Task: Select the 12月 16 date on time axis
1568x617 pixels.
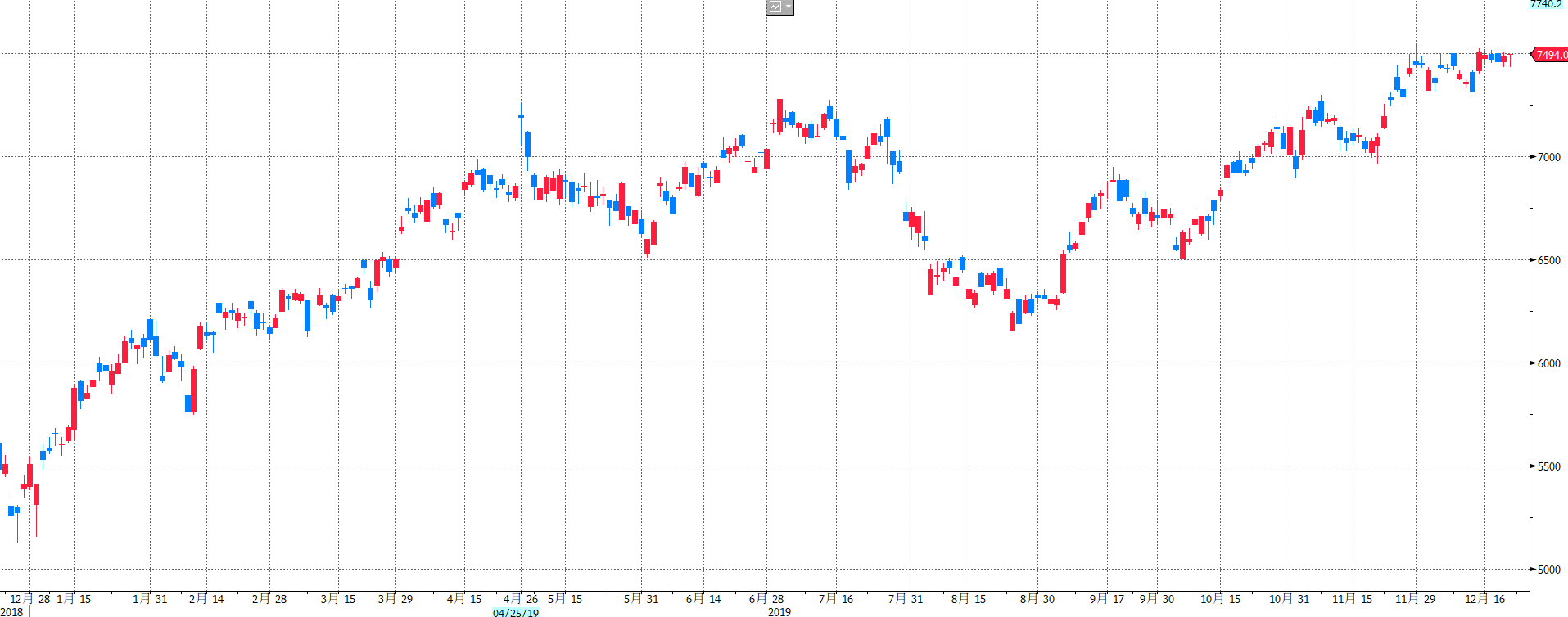Action: point(1484,599)
